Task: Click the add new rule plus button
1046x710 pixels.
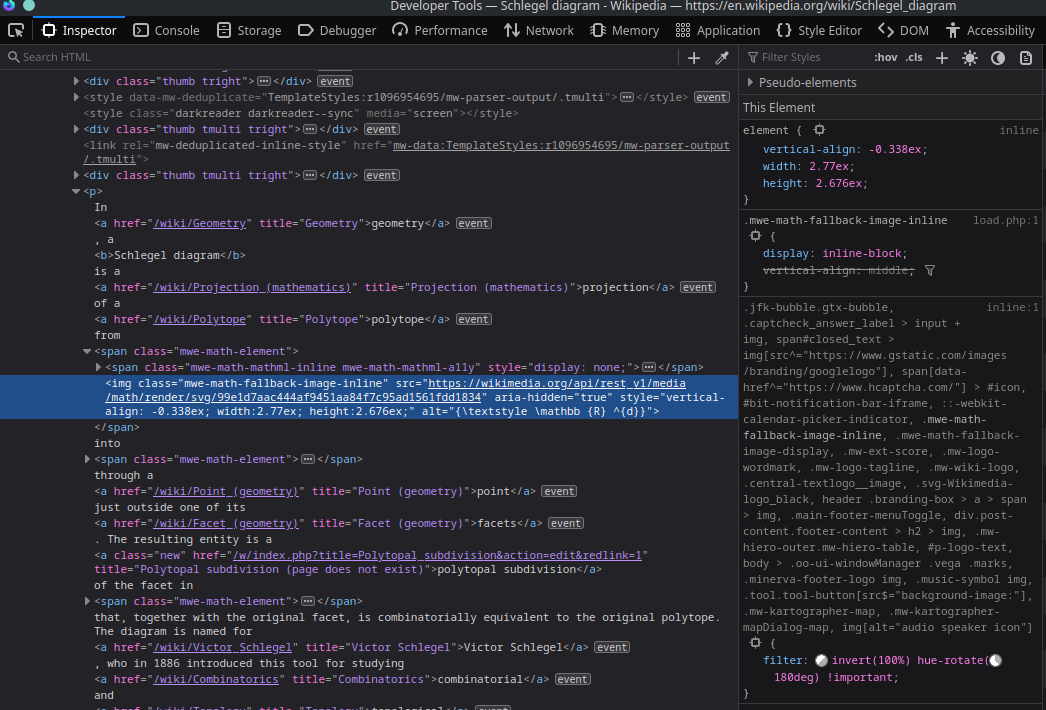Action: (941, 57)
